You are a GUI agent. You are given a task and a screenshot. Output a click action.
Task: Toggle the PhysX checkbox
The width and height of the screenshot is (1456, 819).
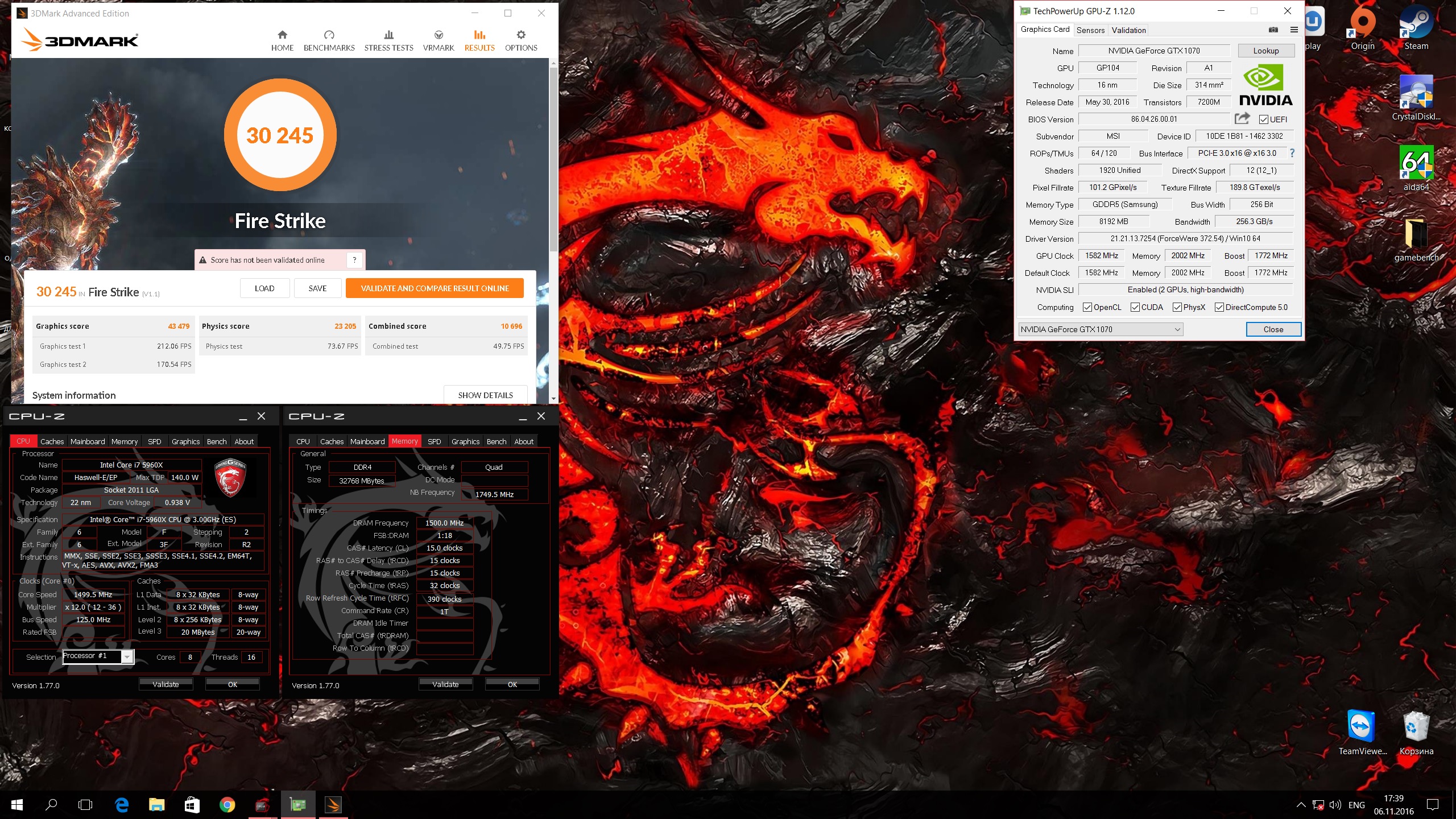(1177, 307)
